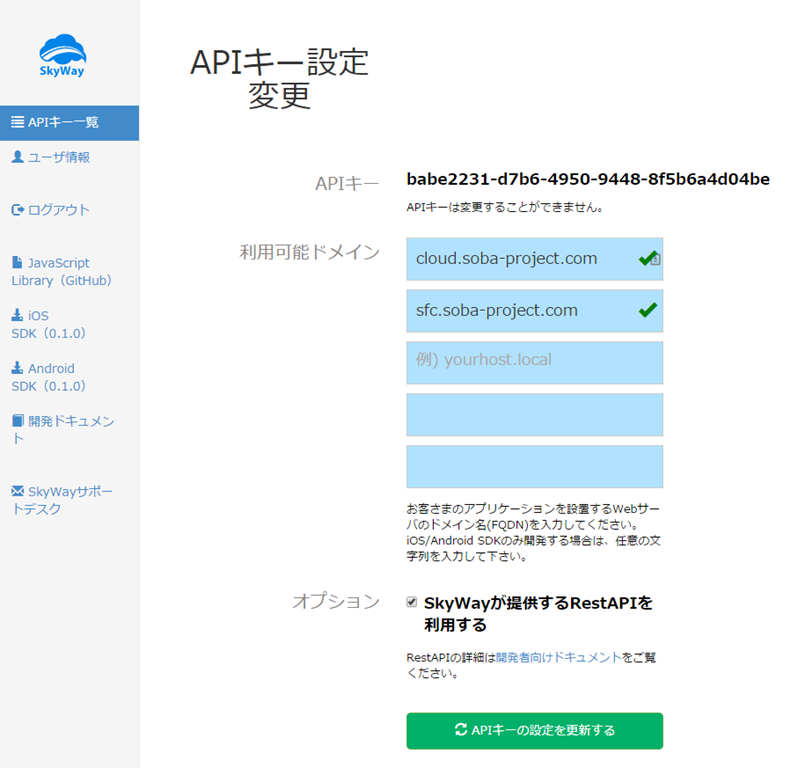Click the APIキー field label
The image size is (805, 768).
click(347, 183)
